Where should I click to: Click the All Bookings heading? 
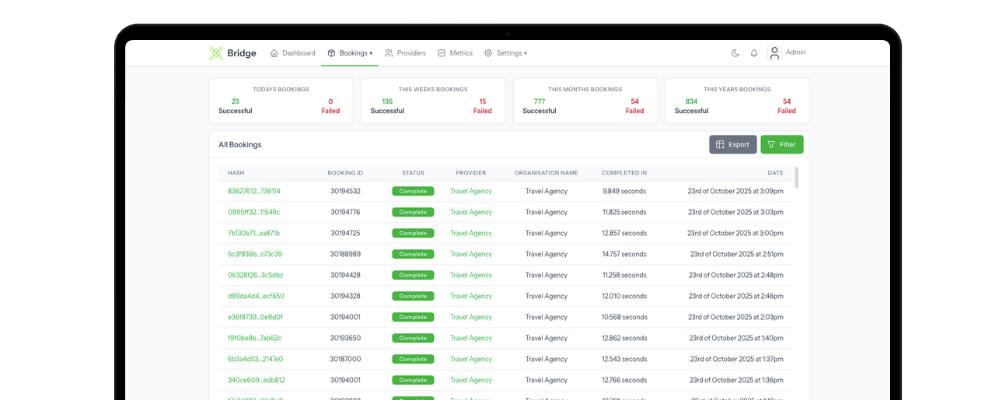click(x=240, y=145)
